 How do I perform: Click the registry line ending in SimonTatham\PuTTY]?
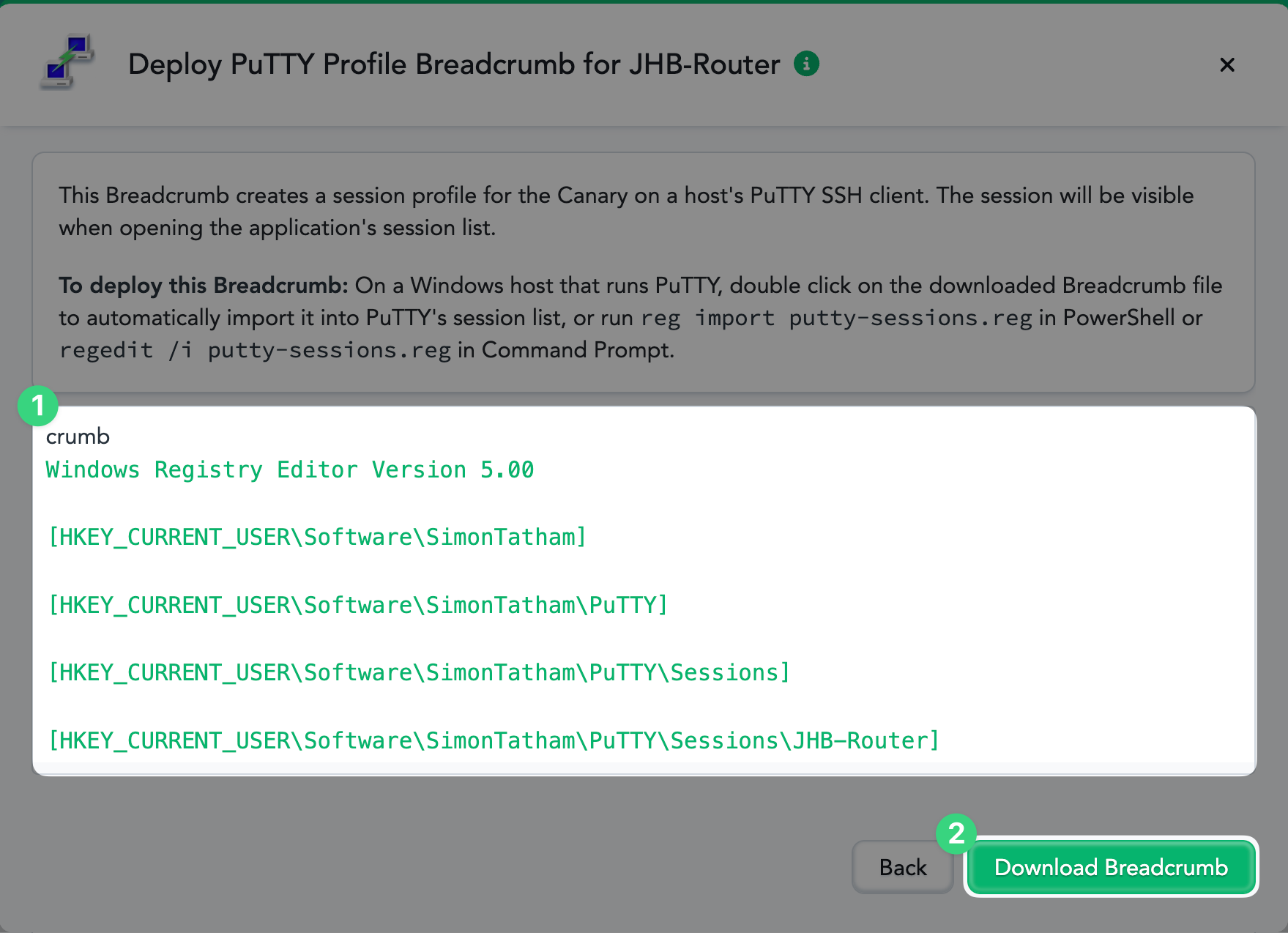click(x=358, y=606)
